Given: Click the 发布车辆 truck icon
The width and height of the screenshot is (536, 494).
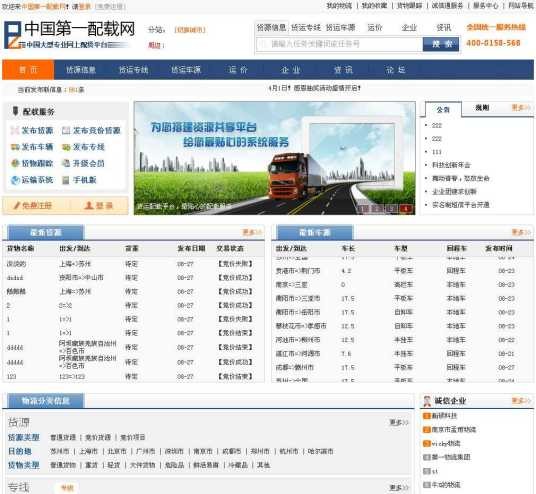Looking at the screenshot, I should [15, 147].
